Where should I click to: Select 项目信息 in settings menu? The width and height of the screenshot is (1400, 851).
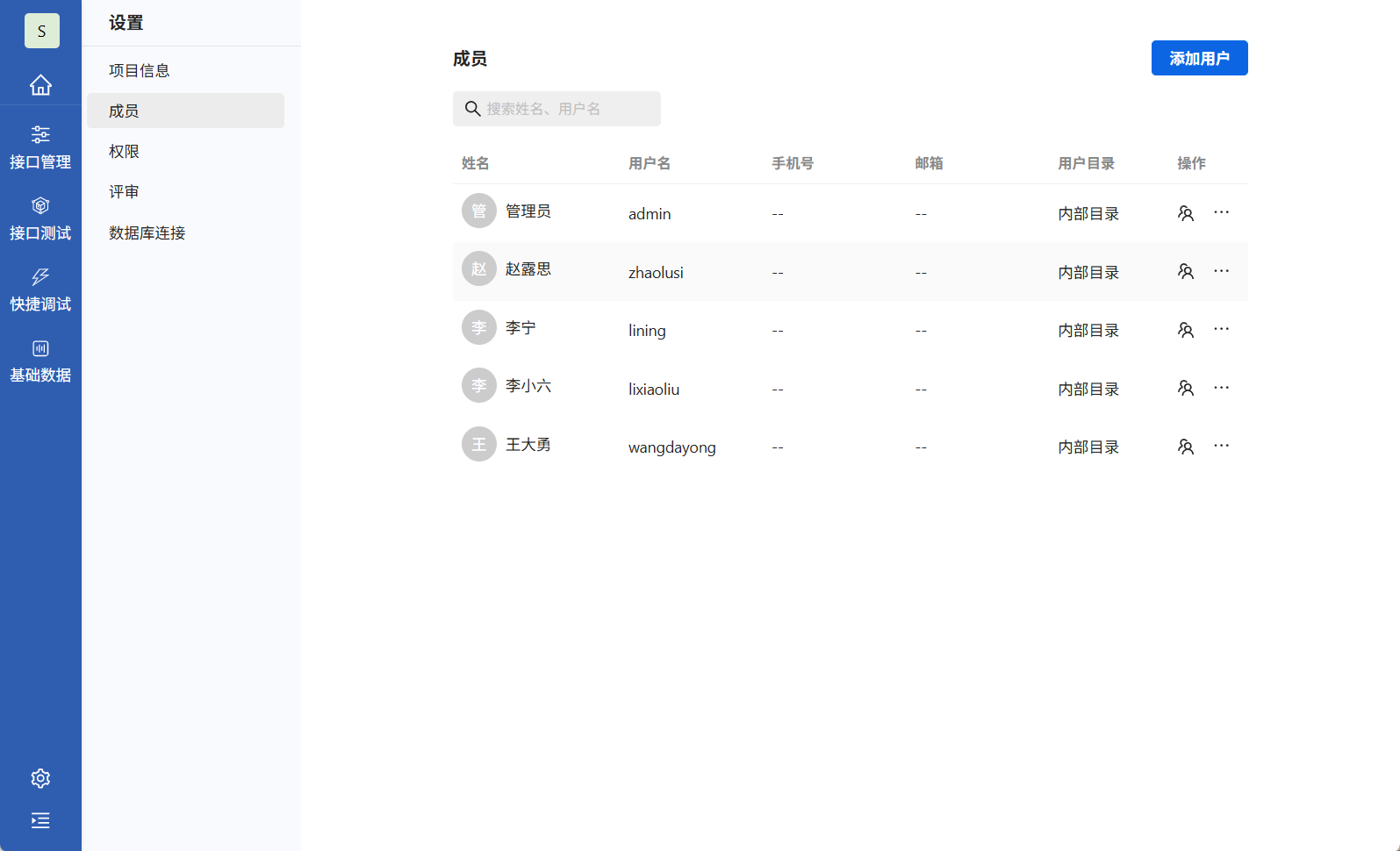coord(185,70)
